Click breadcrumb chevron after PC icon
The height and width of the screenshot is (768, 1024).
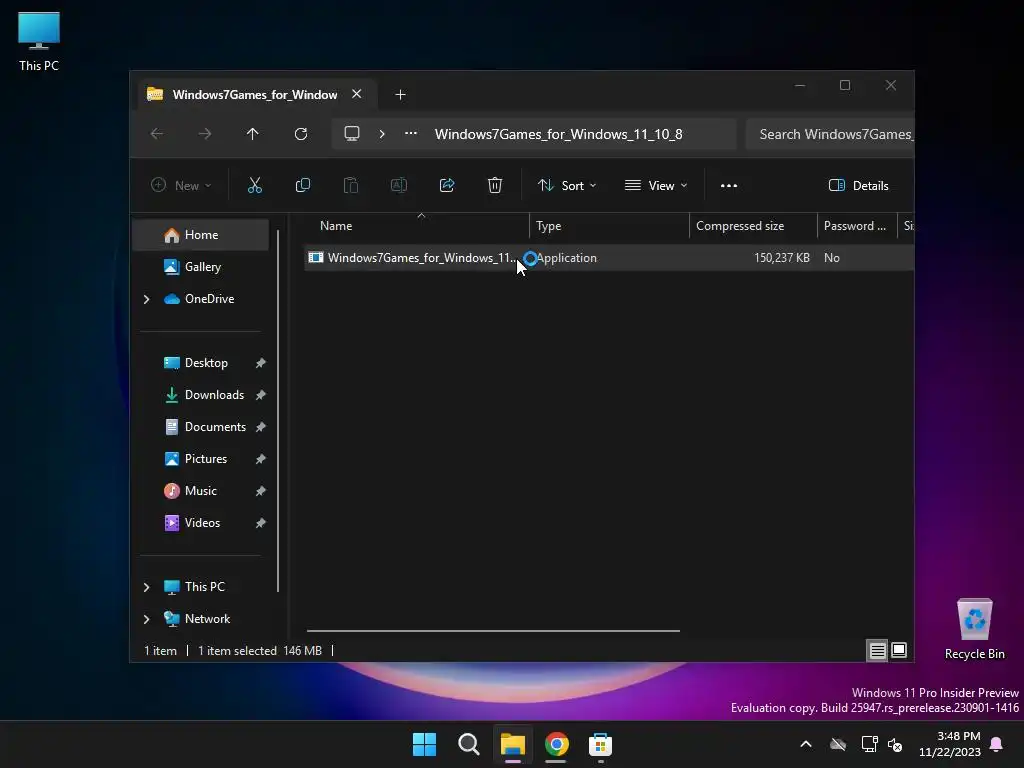[x=382, y=134]
